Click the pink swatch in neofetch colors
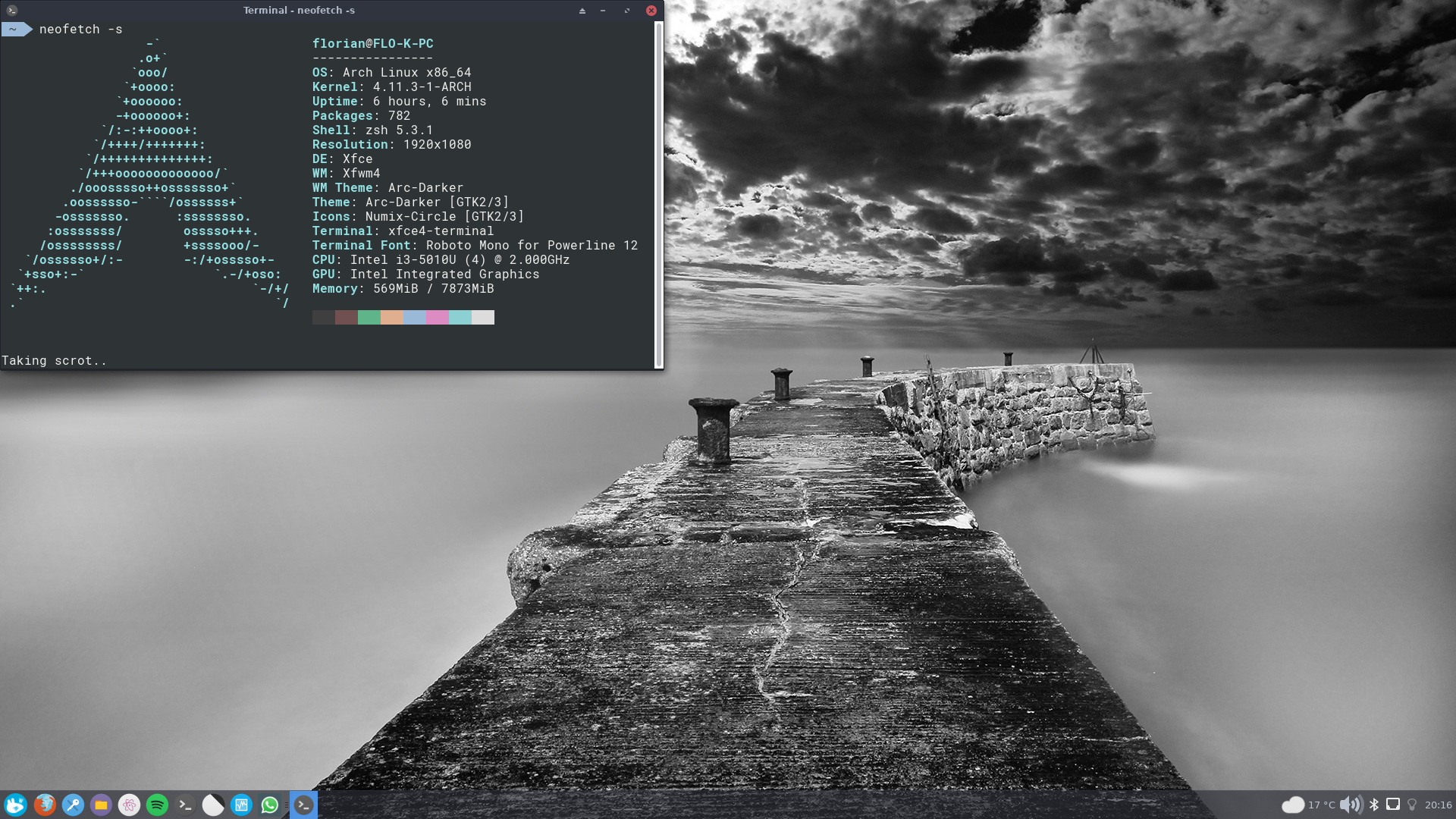Image resolution: width=1456 pixels, height=819 pixels. click(437, 317)
